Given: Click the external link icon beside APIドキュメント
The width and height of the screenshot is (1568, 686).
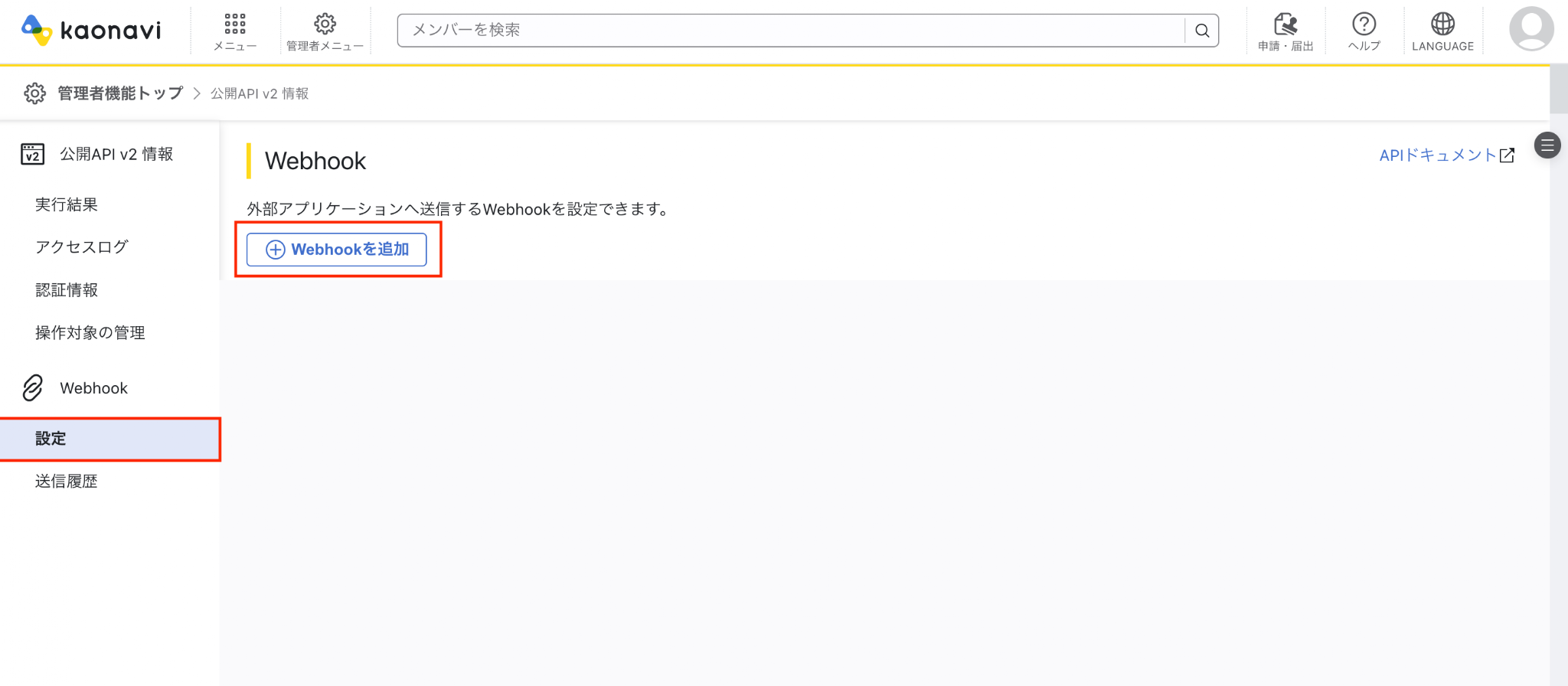Looking at the screenshot, I should click(1507, 155).
